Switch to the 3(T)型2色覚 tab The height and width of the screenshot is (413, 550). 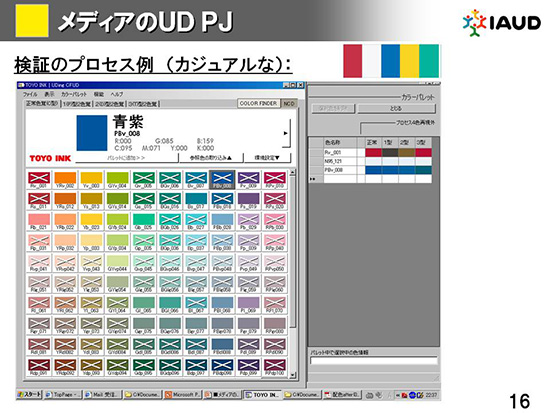click(x=142, y=104)
